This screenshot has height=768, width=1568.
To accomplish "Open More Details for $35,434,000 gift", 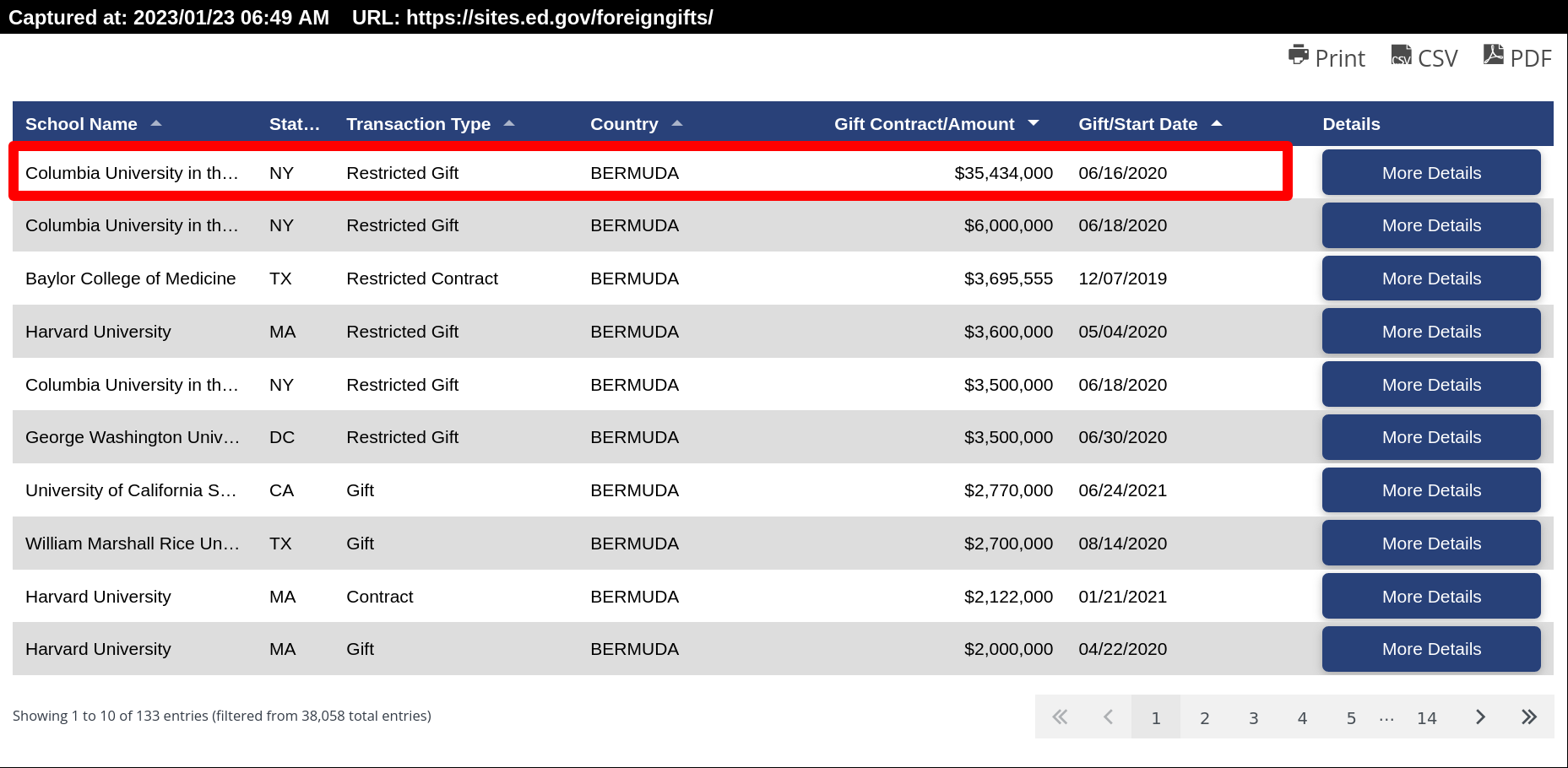I will pyautogui.click(x=1431, y=173).
